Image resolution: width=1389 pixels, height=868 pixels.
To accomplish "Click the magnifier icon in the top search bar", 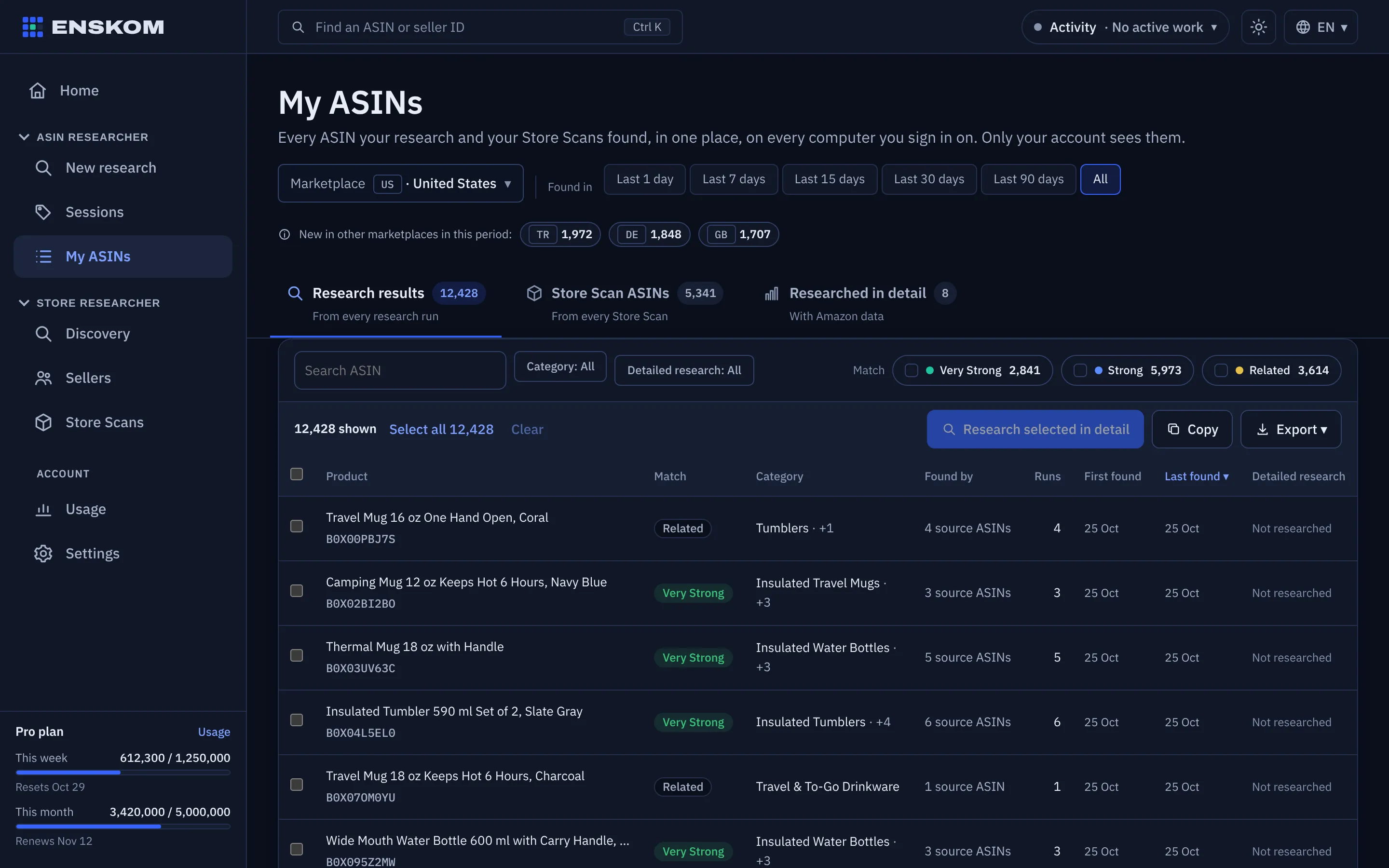I will [x=298, y=27].
